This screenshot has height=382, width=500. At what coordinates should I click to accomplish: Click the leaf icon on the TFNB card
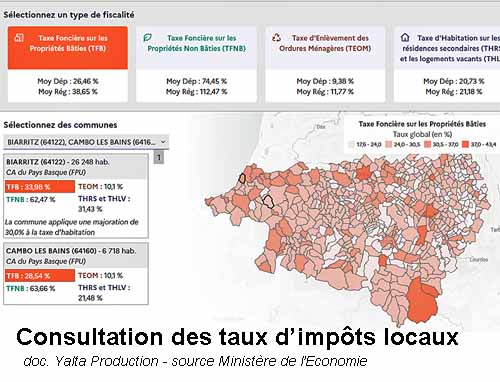pyautogui.click(x=147, y=38)
